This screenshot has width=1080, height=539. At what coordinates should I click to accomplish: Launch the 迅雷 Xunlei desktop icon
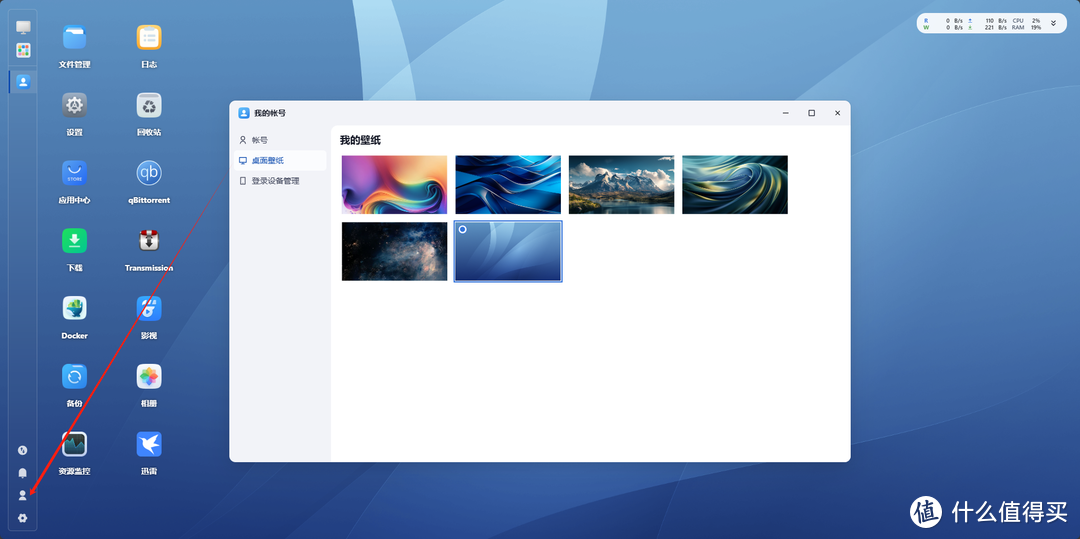149,444
